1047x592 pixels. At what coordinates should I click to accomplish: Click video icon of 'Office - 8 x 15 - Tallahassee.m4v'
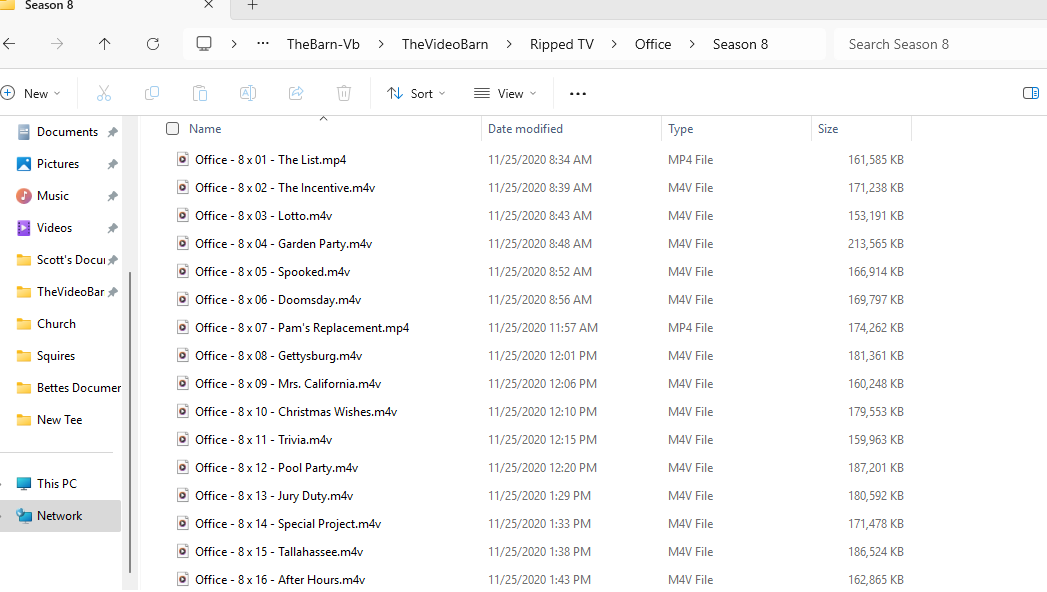[x=182, y=552]
